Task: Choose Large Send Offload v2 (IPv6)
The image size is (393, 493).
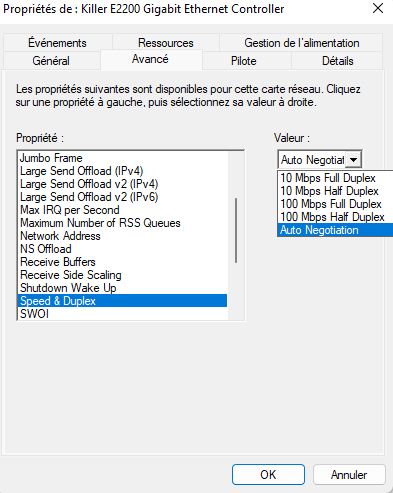Action: [122, 197]
